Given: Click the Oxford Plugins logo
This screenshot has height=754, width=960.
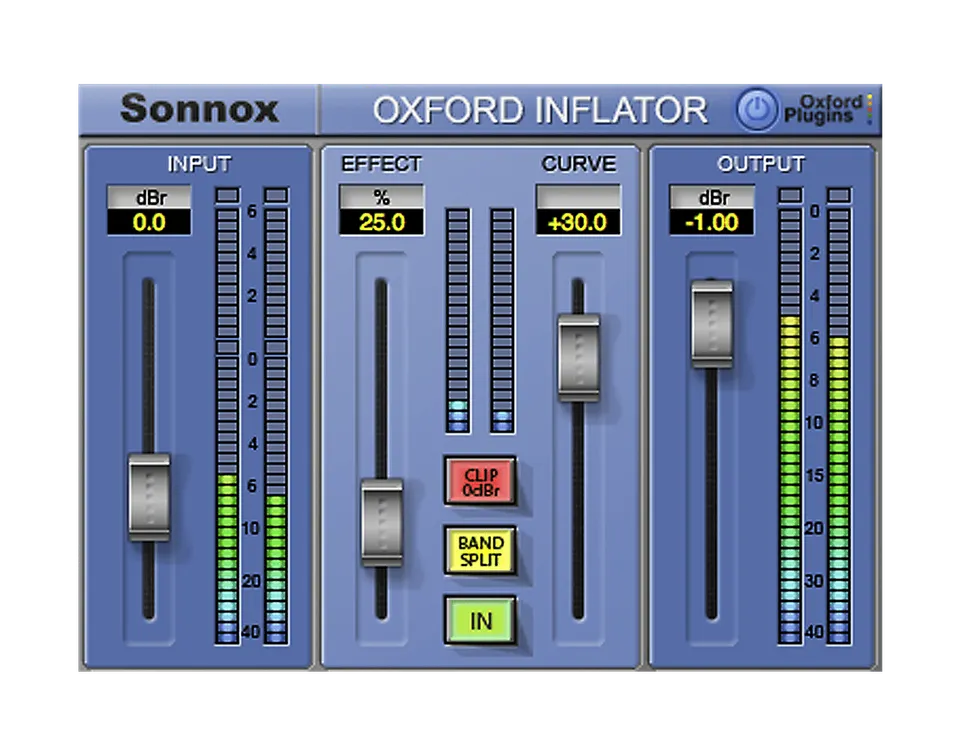Looking at the screenshot, I should click(x=829, y=110).
